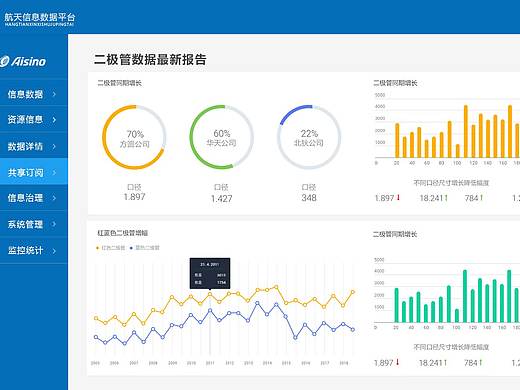
Task: Select the 共享订阅 menu item
Action: (34, 172)
